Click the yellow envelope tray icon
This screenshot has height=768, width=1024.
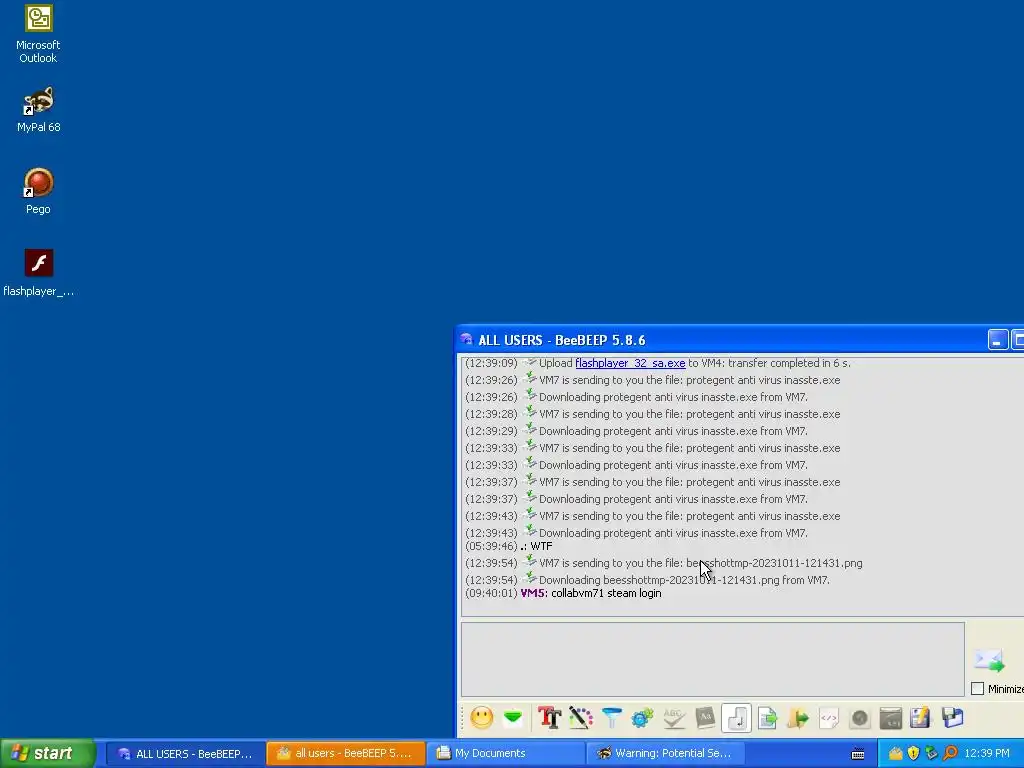point(896,754)
